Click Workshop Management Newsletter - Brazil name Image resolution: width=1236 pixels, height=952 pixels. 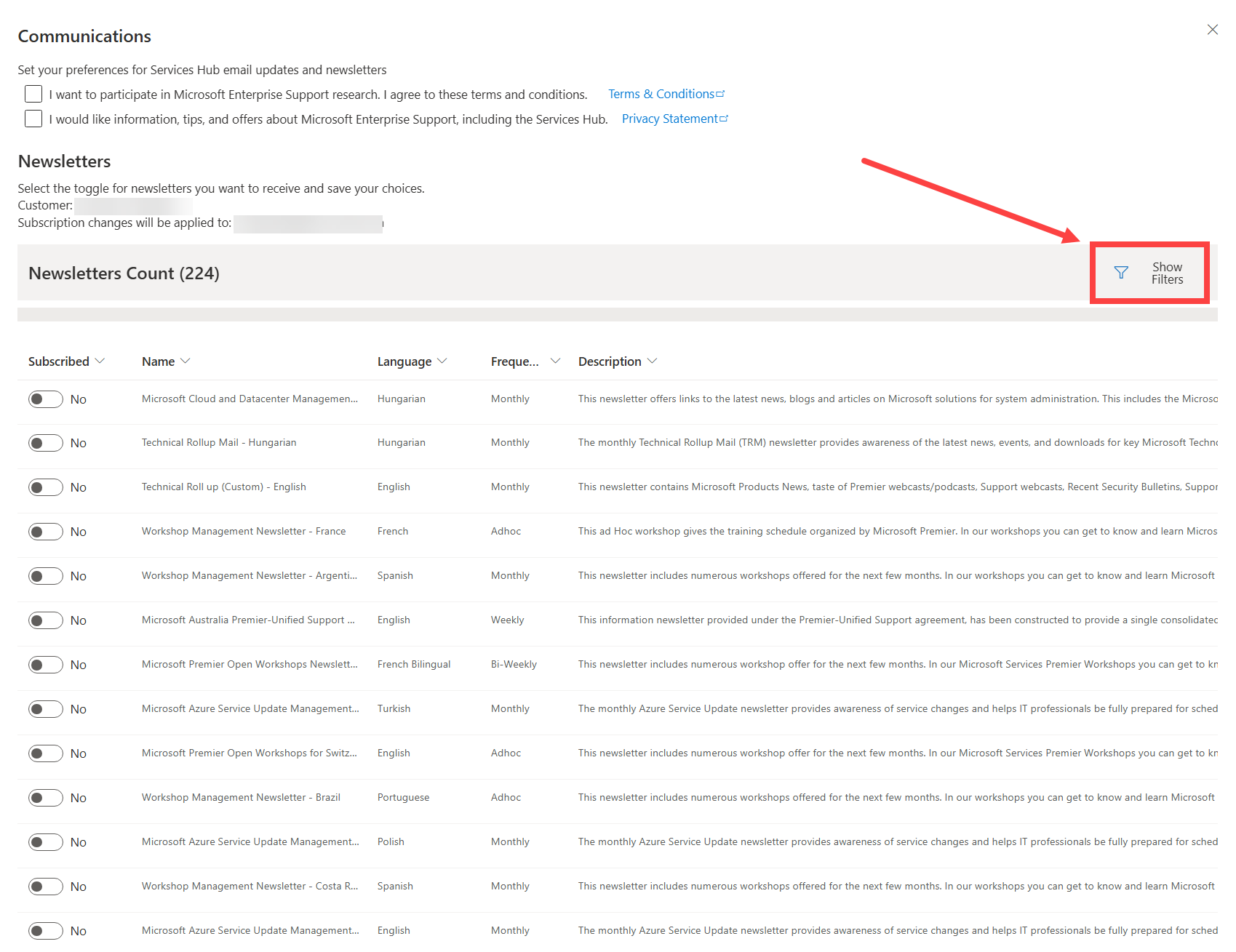tap(241, 797)
